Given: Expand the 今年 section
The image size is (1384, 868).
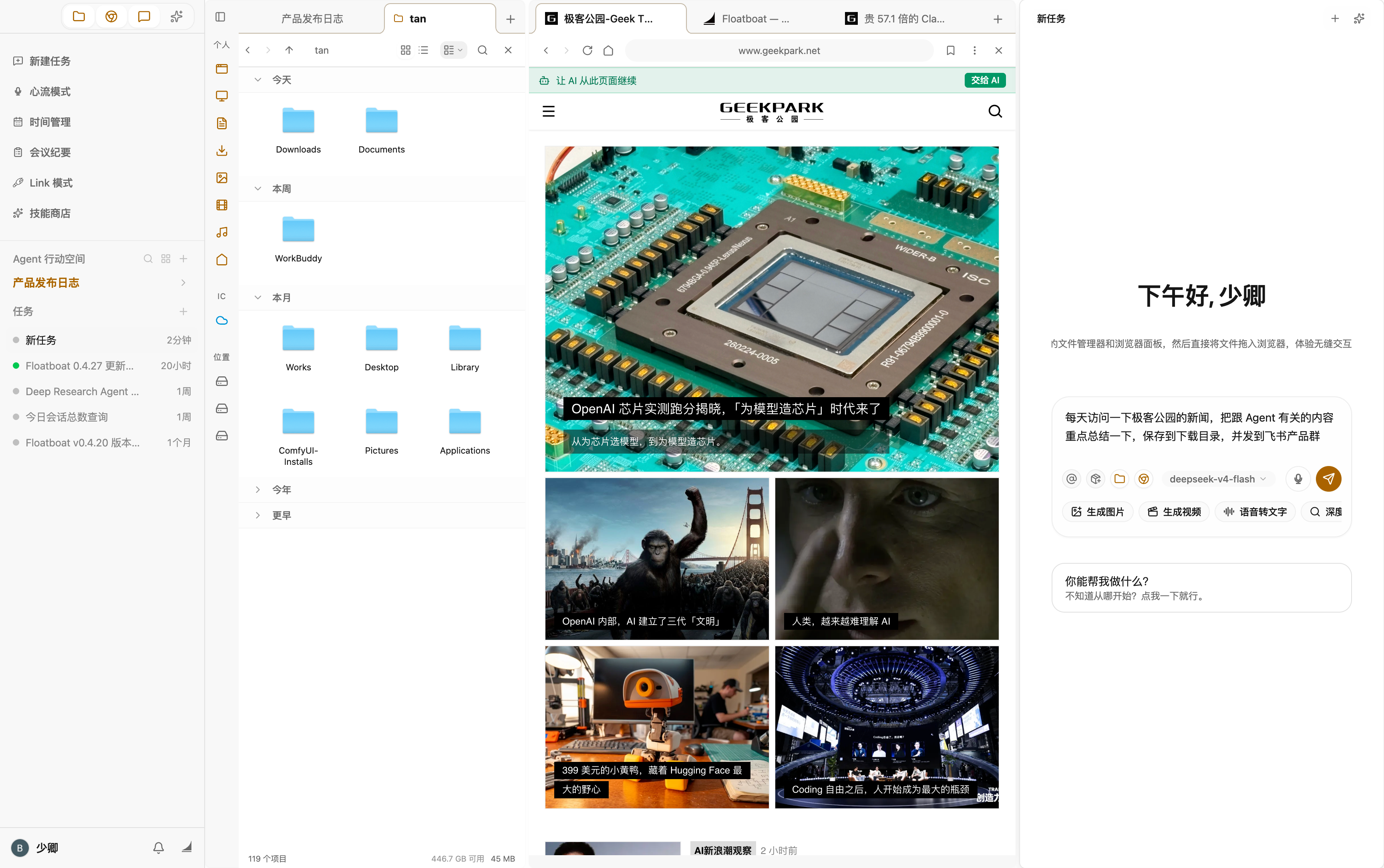Looking at the screenshot, I should [258, 490].
